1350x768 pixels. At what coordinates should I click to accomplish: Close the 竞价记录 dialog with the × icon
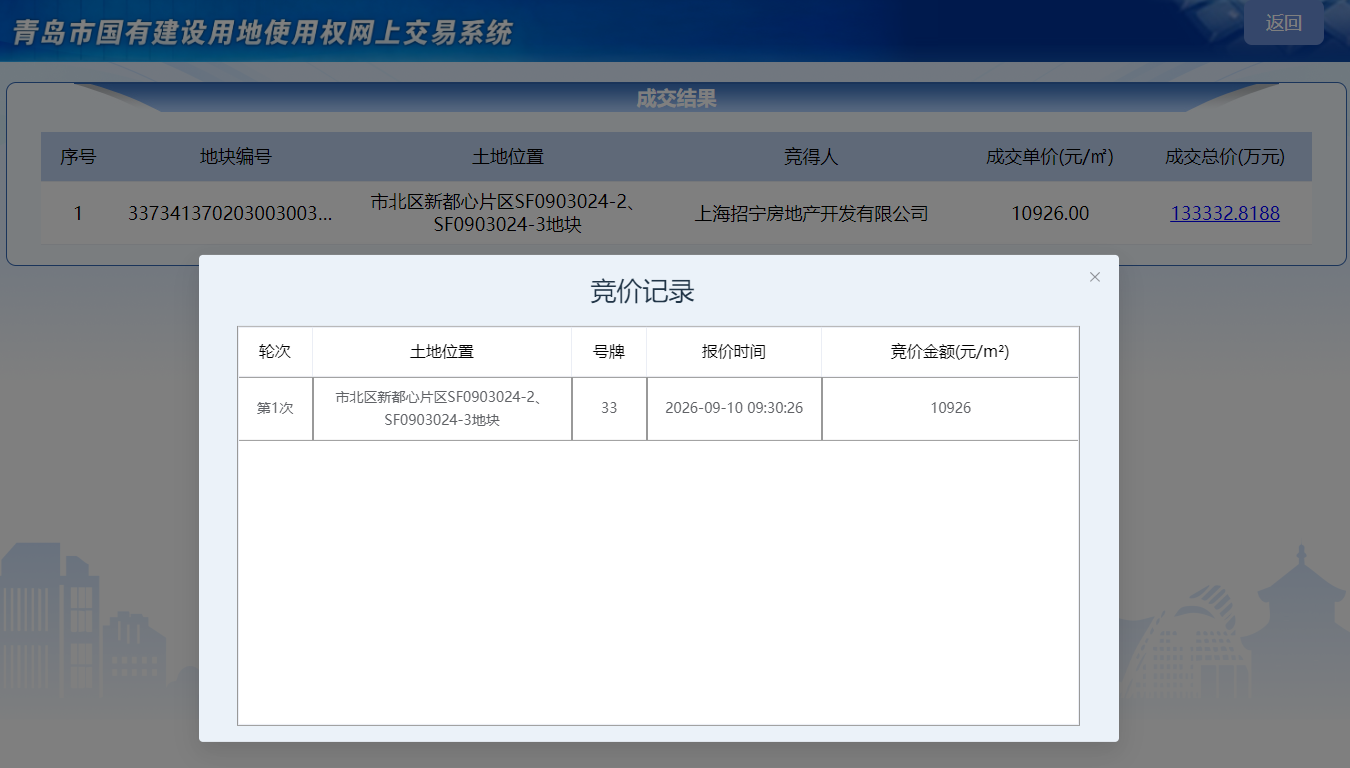(x=1095, y=277)
